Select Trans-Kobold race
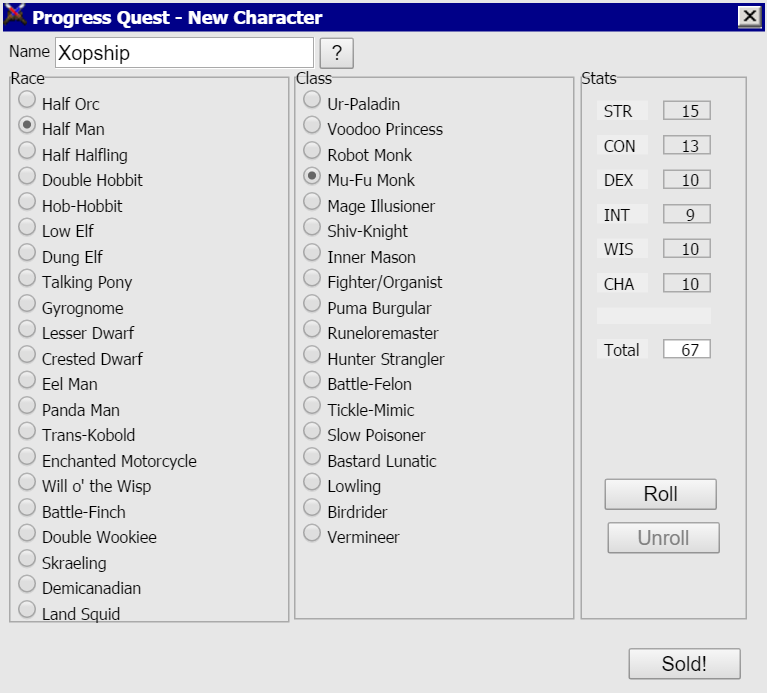Image resolution: width=767 pixels, height=693 pixels. click(27, 431)
